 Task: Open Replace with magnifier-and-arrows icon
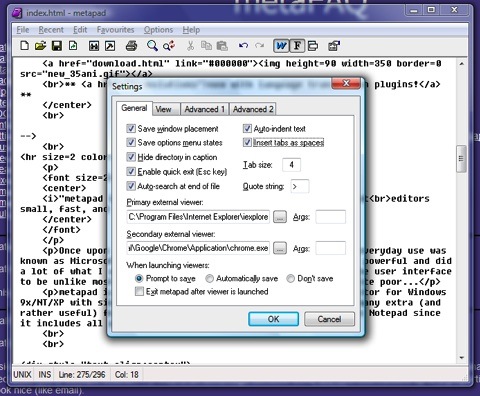click(x=169, y=46)
